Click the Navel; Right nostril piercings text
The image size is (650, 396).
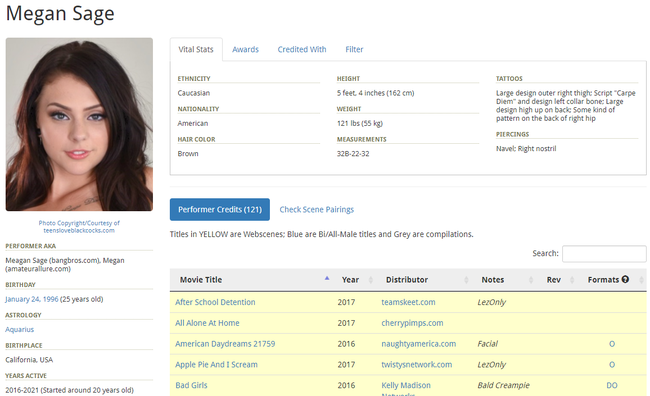coord(526,149)
